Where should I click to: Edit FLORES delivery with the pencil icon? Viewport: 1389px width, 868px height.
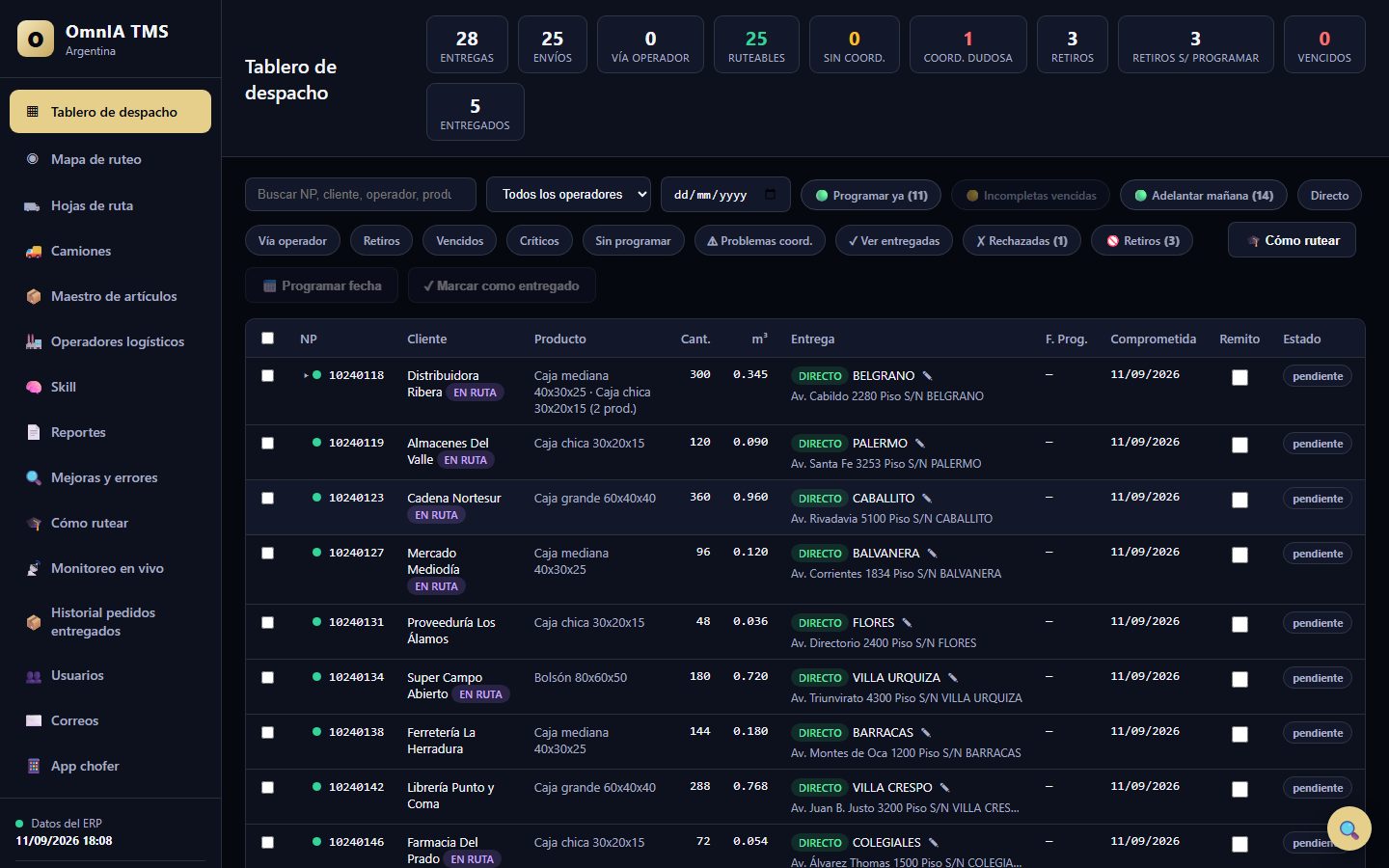(907, 623)
